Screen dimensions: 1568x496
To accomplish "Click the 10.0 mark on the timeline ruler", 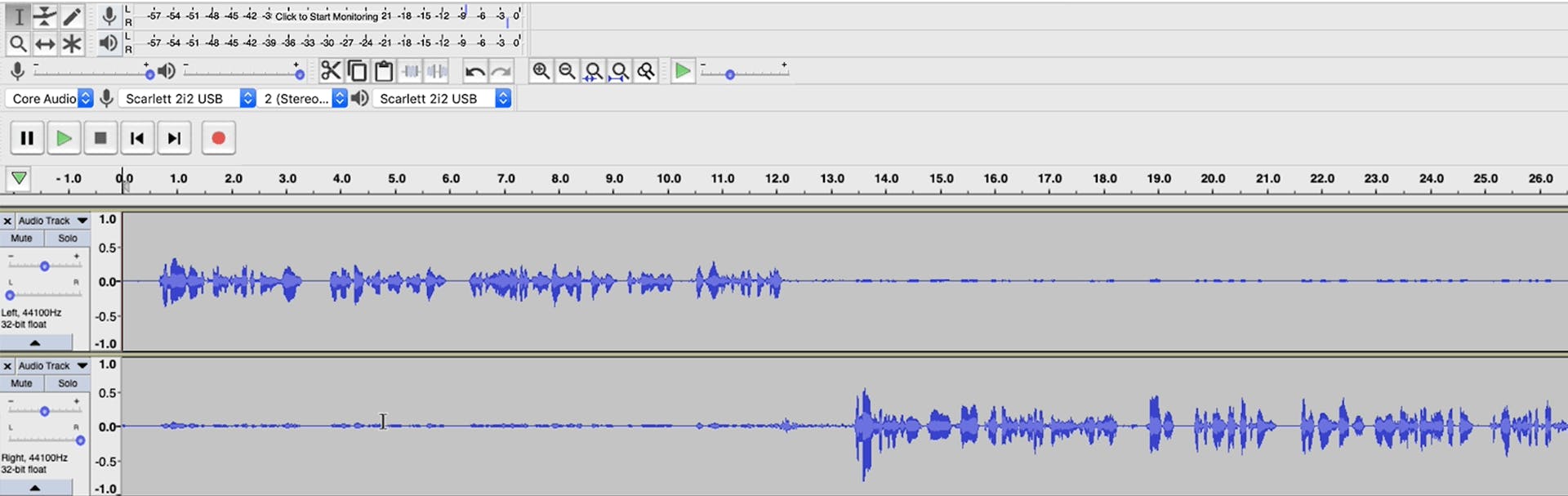I will (x=668, y=179).
